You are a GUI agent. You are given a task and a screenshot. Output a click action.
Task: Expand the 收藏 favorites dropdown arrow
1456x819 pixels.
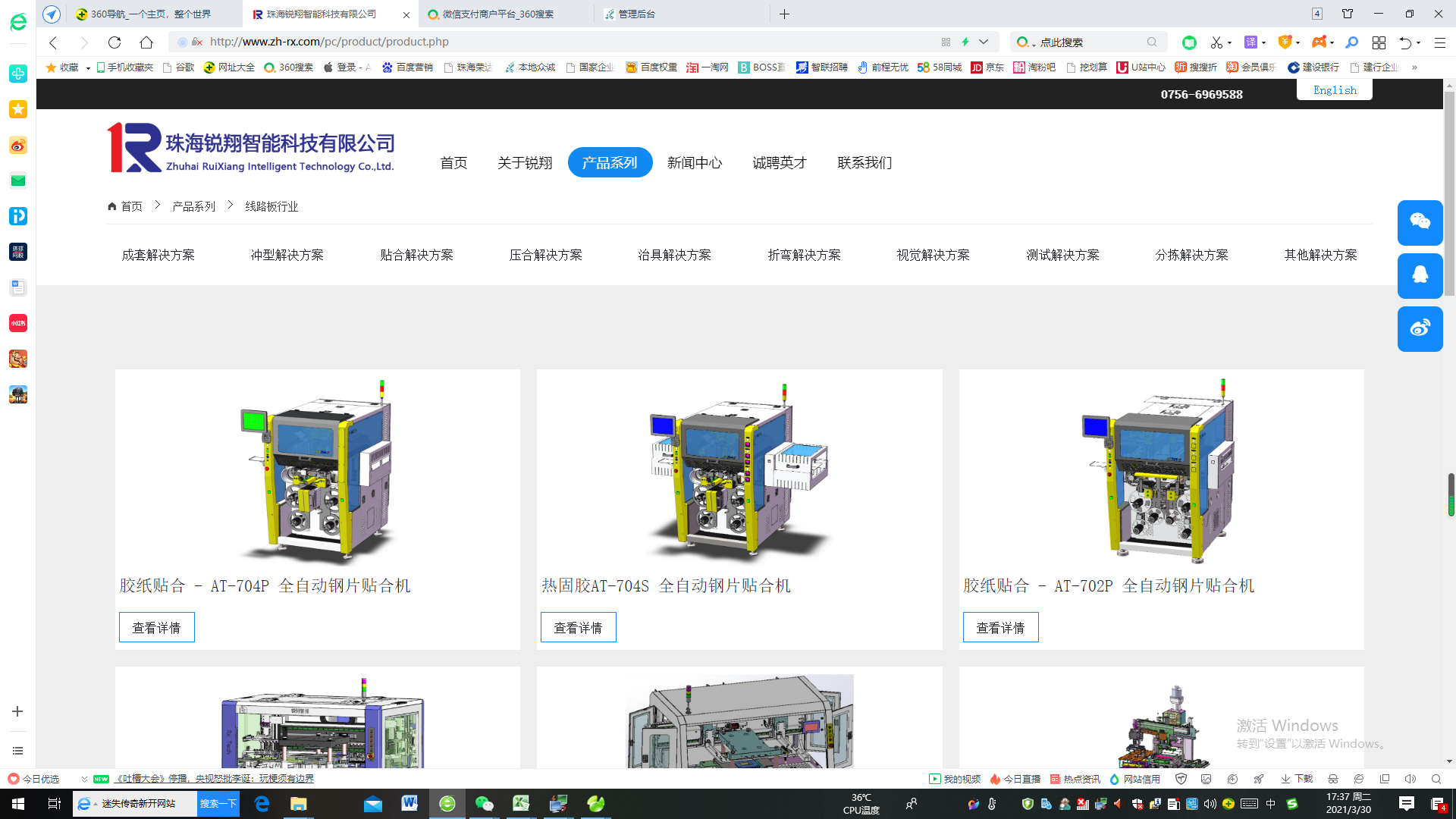[88, 67]
